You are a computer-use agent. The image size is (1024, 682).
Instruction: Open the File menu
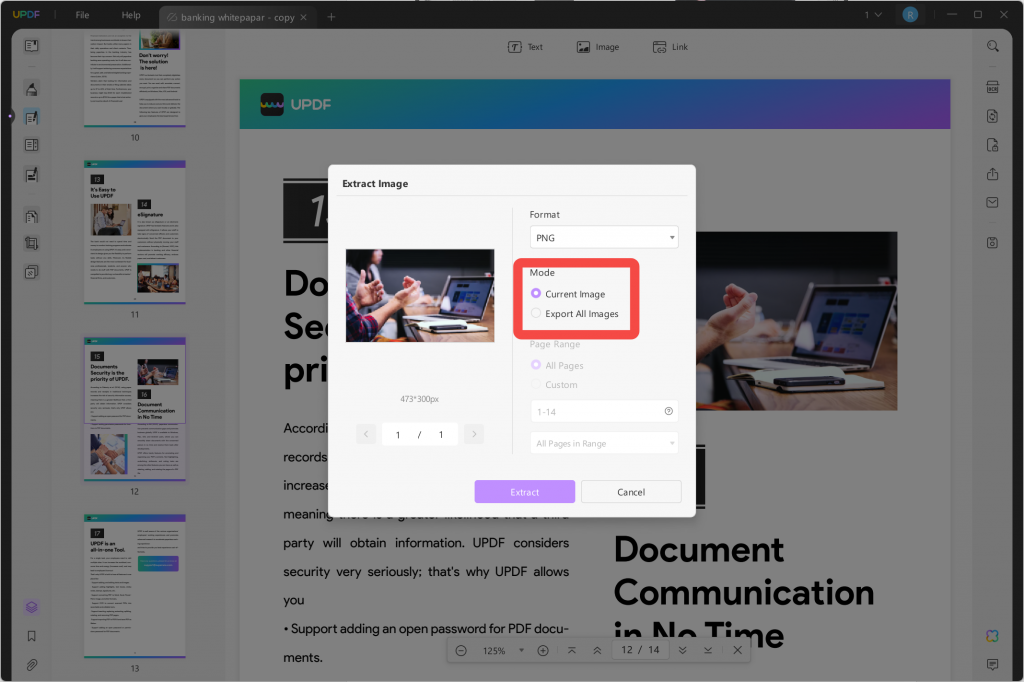pyautogui.click(x=81, y=15)
